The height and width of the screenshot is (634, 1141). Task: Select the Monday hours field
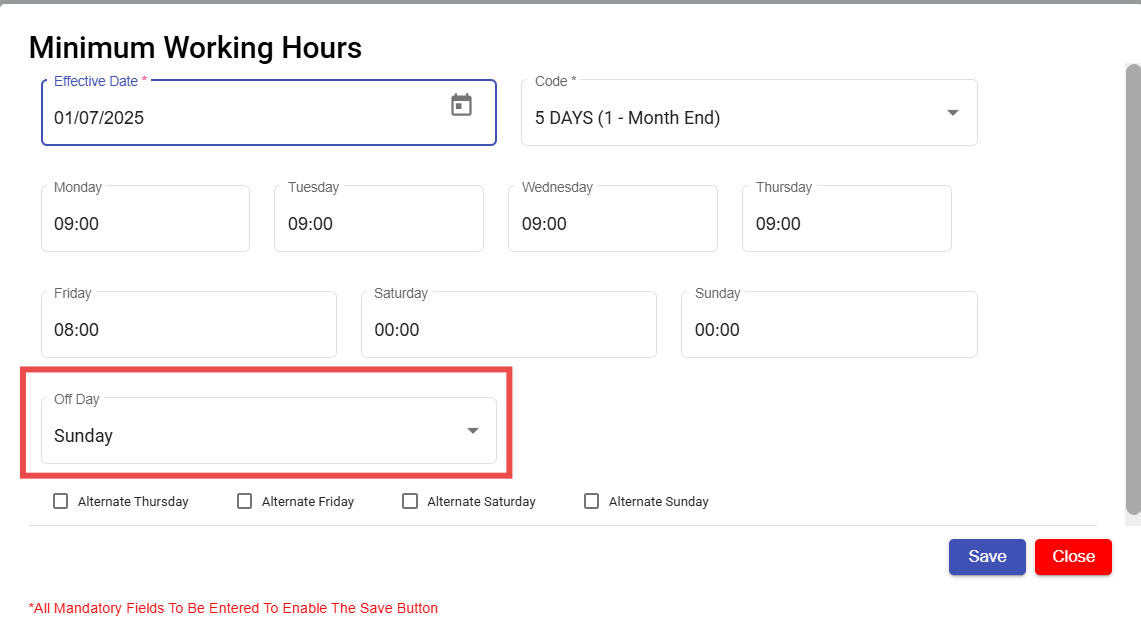[x=145, y=224]
